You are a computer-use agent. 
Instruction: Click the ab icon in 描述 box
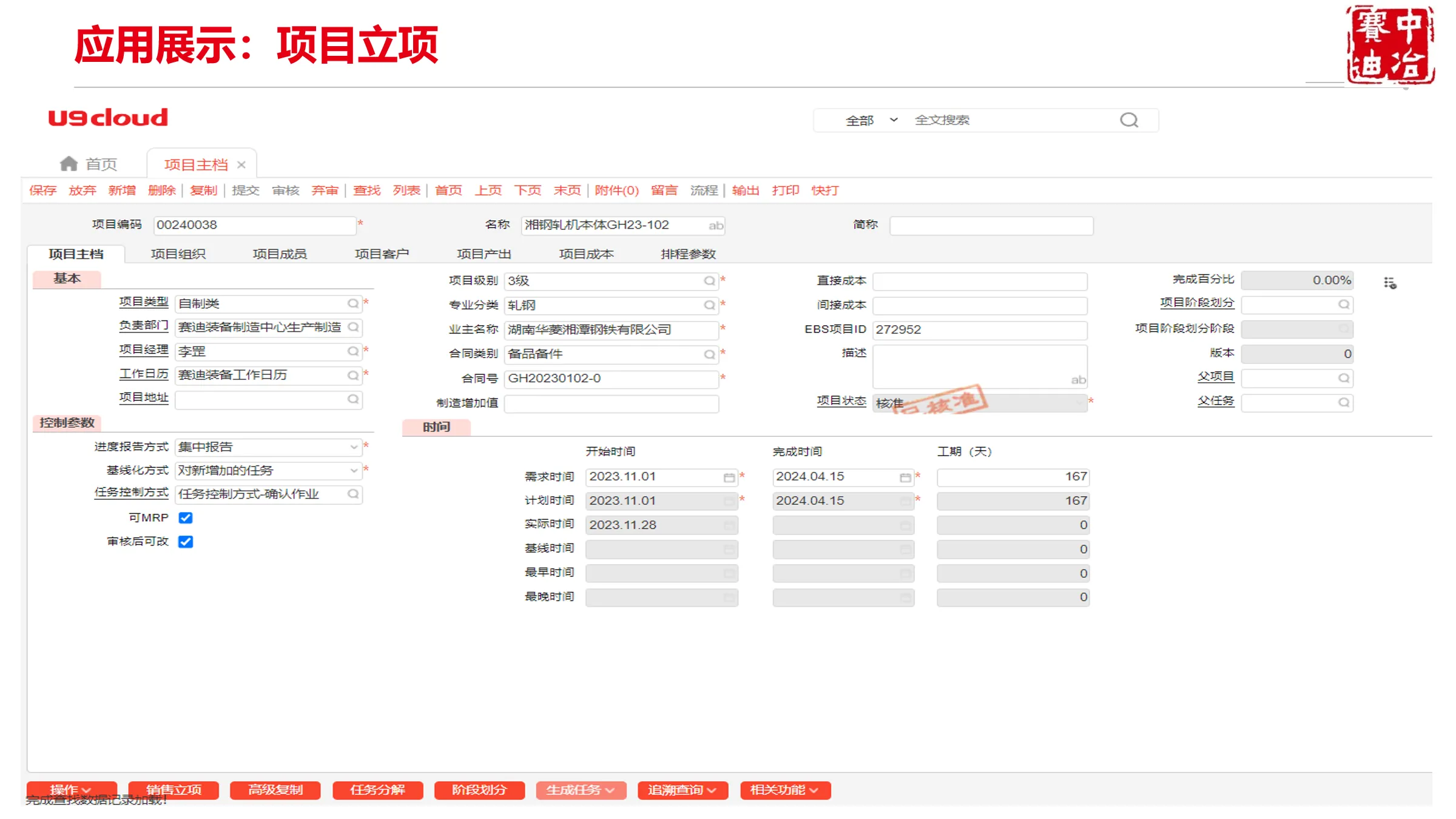pos(1078,380)
